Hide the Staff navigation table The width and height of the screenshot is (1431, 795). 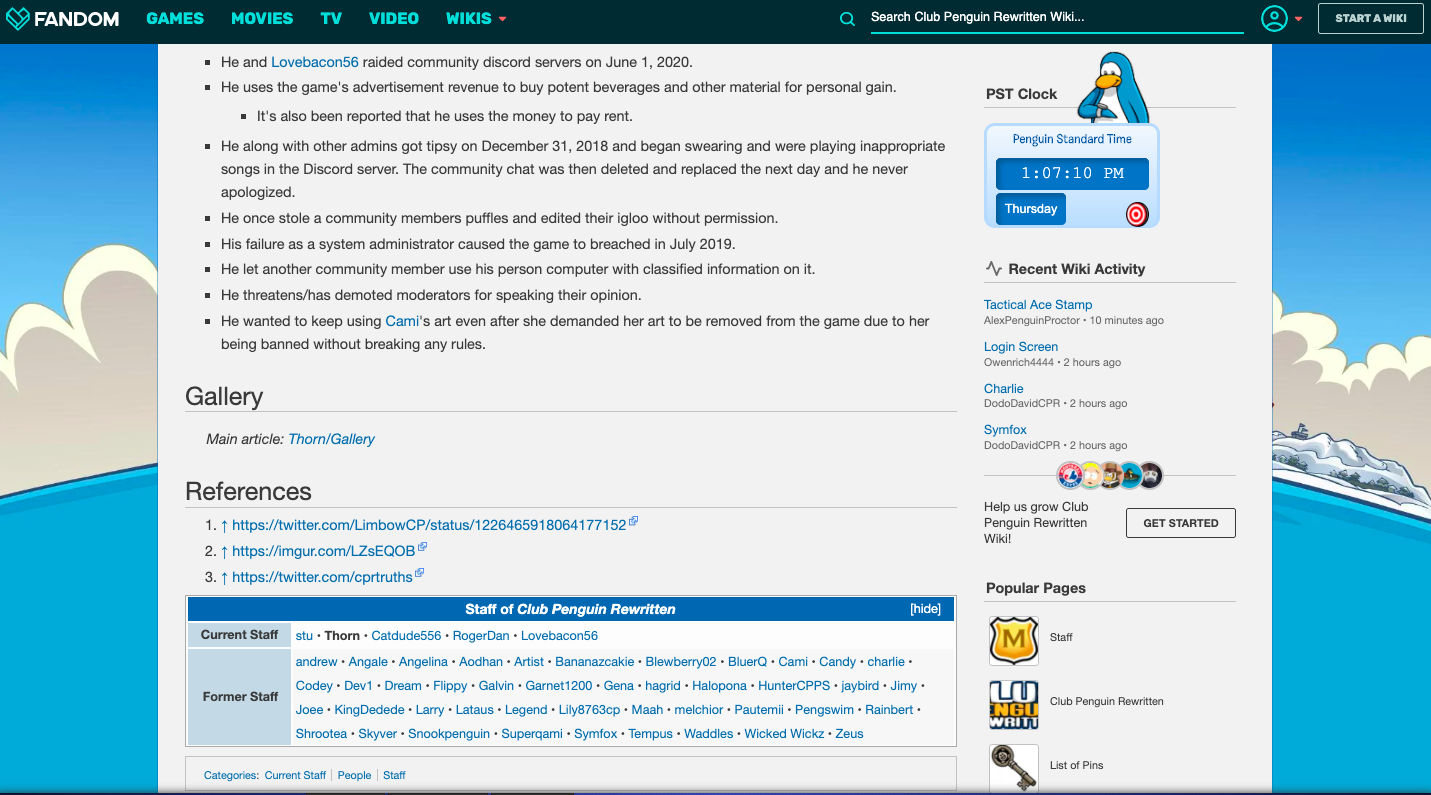pyautogui.click(x=925, y=609)
